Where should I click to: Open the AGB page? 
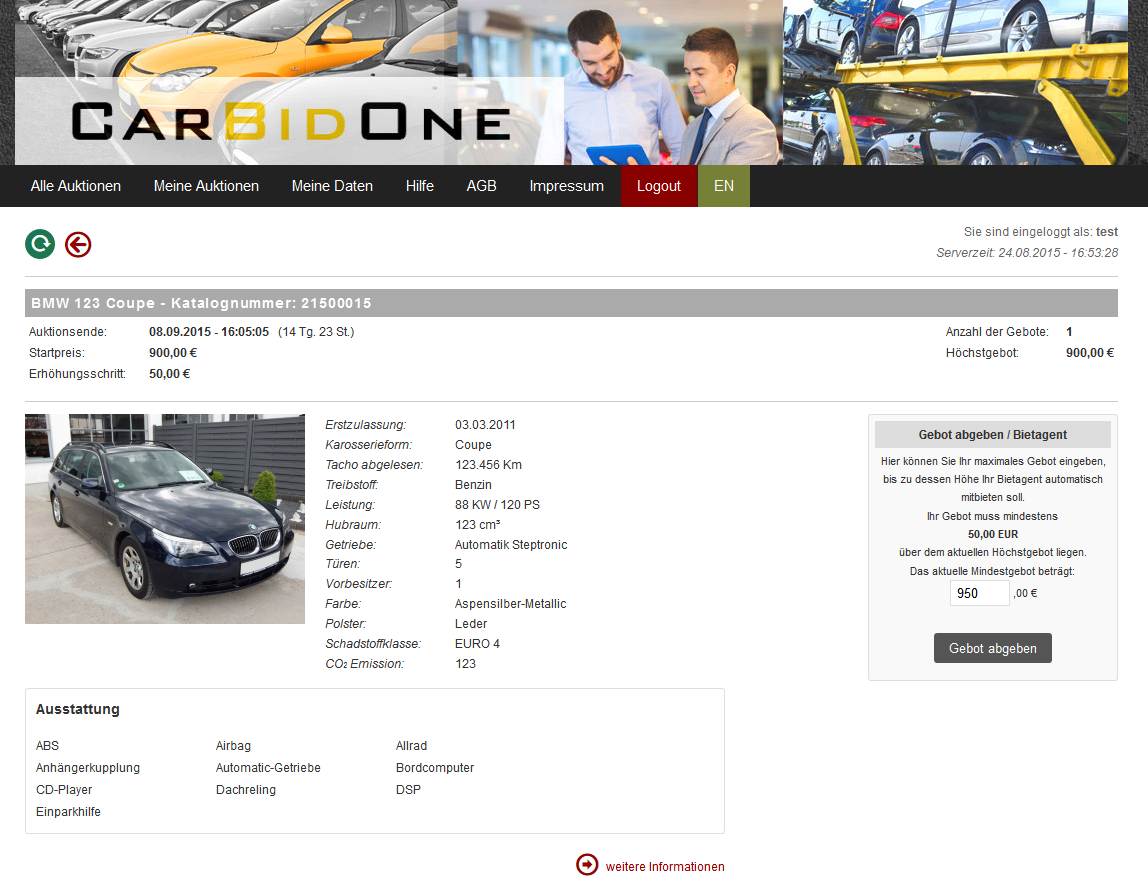tap(482, 186)
